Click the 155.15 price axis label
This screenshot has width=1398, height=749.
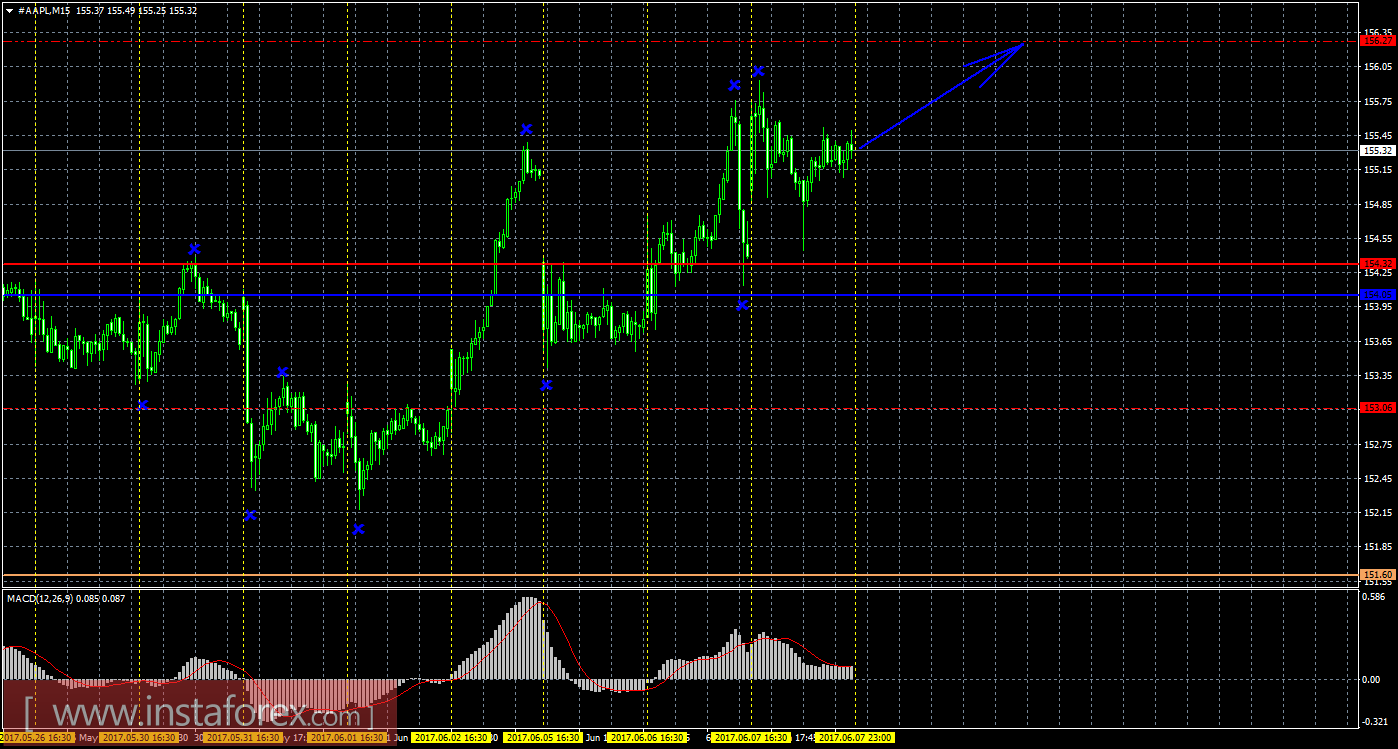pos(1378,169)
